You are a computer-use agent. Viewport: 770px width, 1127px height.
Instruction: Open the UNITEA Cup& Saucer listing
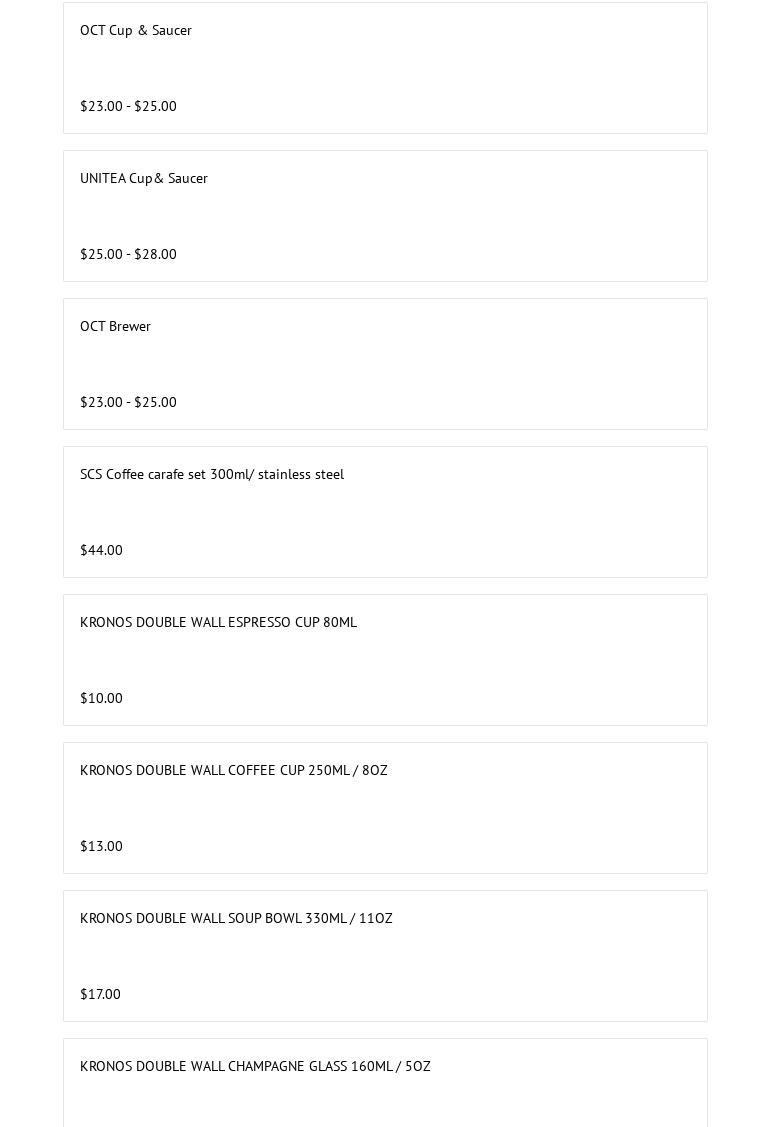coord(144,178)
